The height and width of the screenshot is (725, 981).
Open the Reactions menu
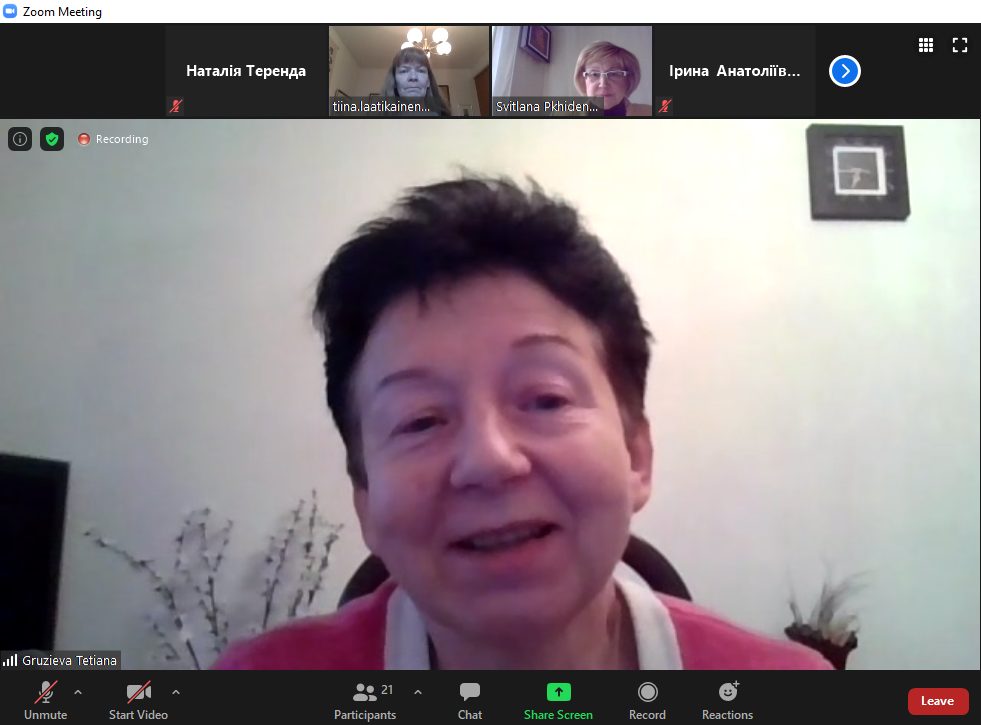pyautogui.click(x=727, y=700)
